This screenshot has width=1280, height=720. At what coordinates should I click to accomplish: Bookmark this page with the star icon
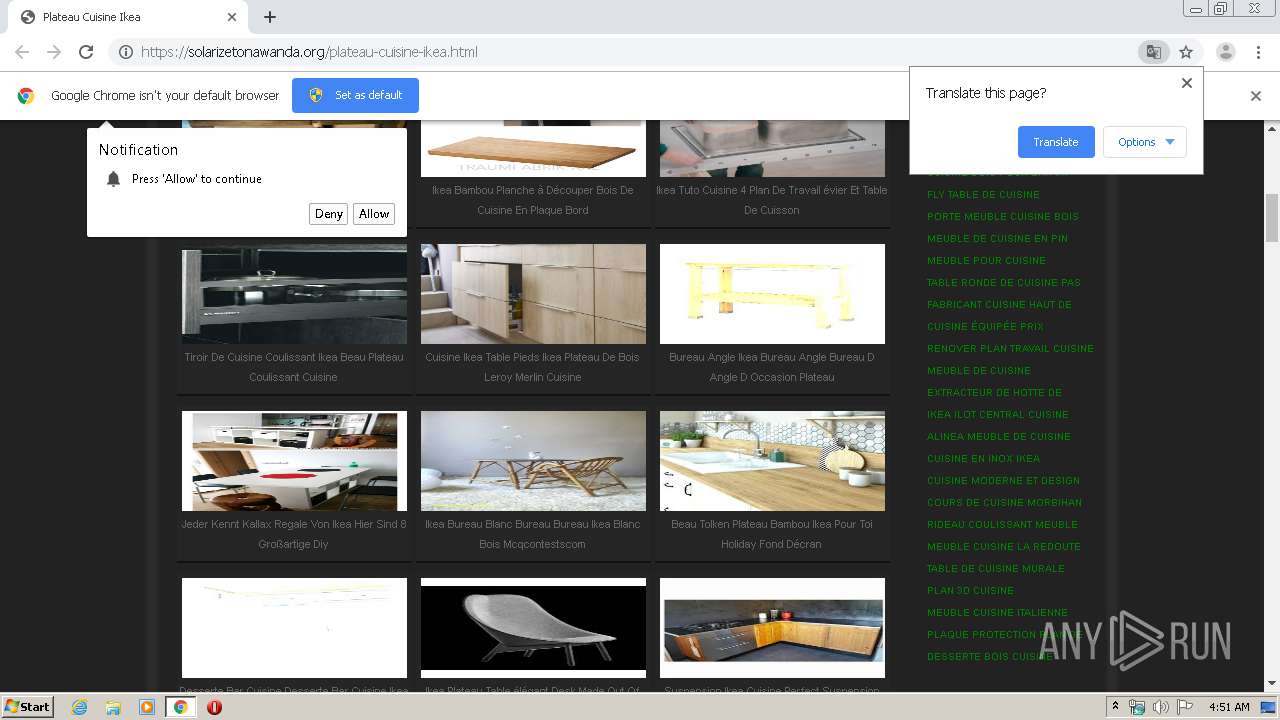pyautogui.click(x=1186, y=52)
